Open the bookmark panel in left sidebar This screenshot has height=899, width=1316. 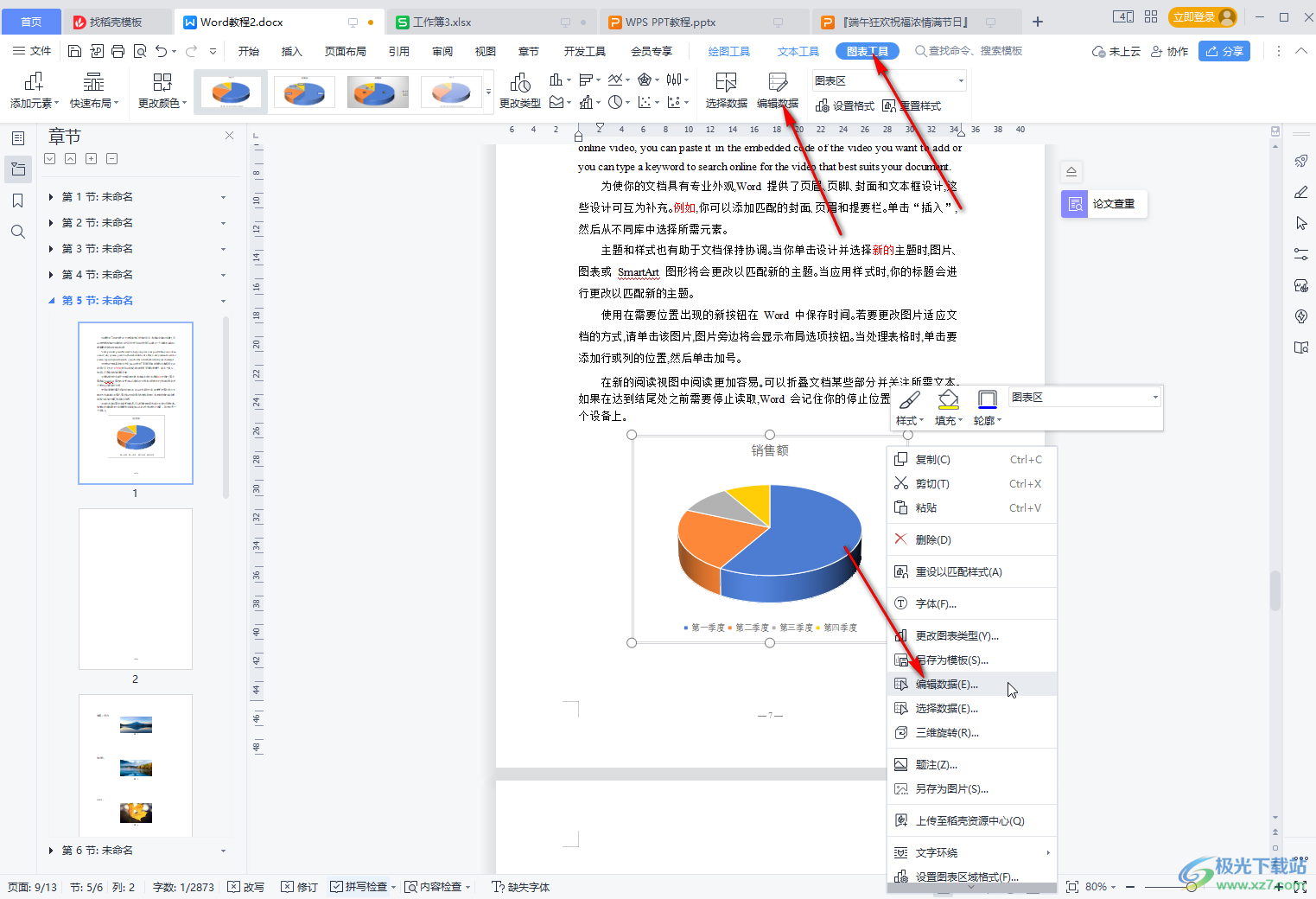(18, 201)
